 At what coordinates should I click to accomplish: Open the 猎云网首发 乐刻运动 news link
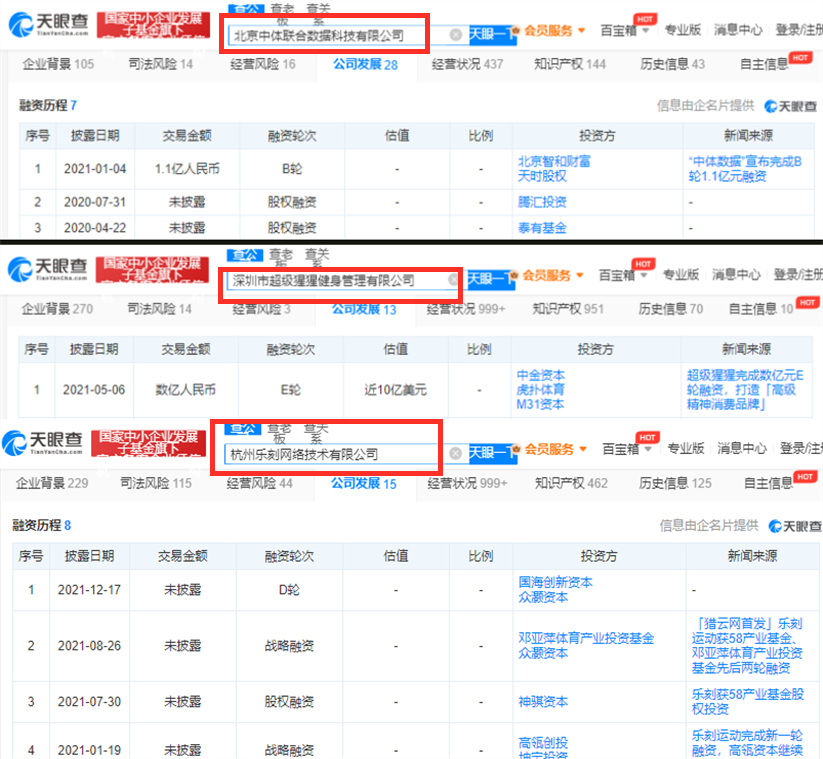747,646
